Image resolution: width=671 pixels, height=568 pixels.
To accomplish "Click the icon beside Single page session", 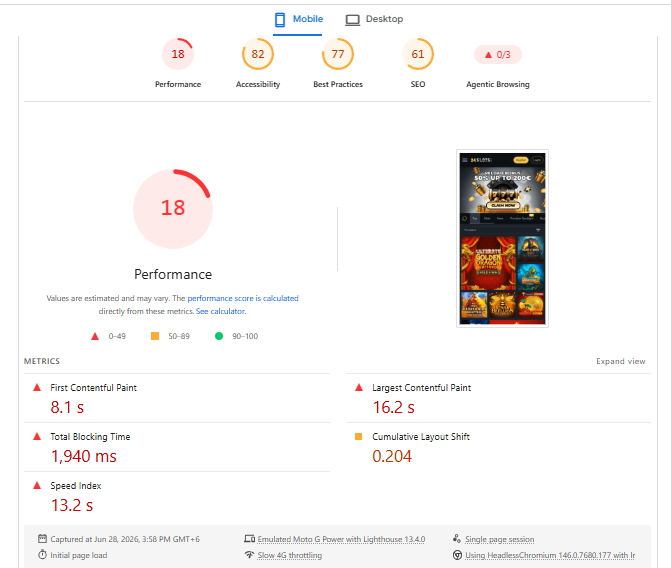I will coord(457,538).
